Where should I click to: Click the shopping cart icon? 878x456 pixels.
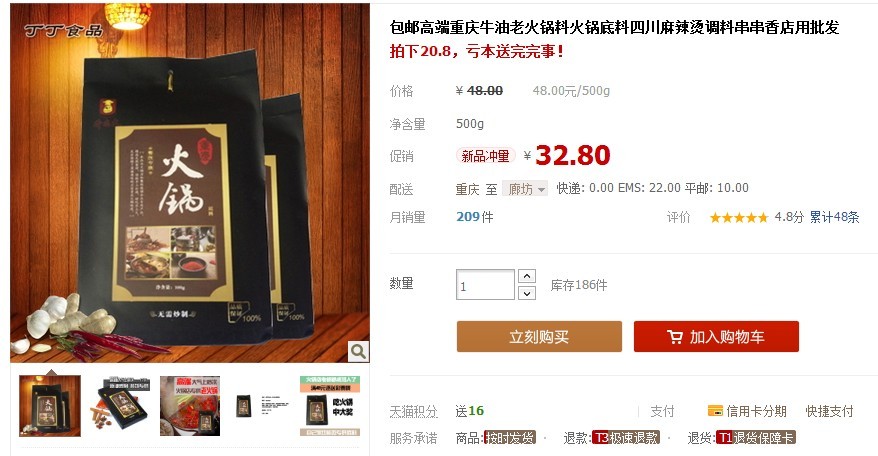tap(675, 337)
